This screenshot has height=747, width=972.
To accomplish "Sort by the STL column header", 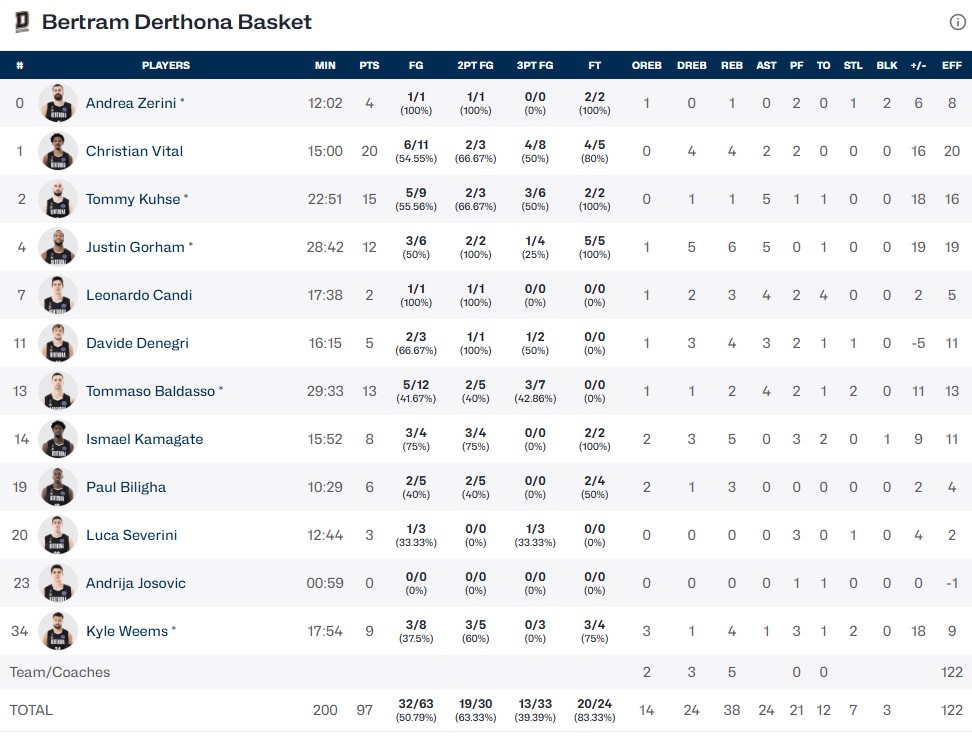I will (853, 65).
